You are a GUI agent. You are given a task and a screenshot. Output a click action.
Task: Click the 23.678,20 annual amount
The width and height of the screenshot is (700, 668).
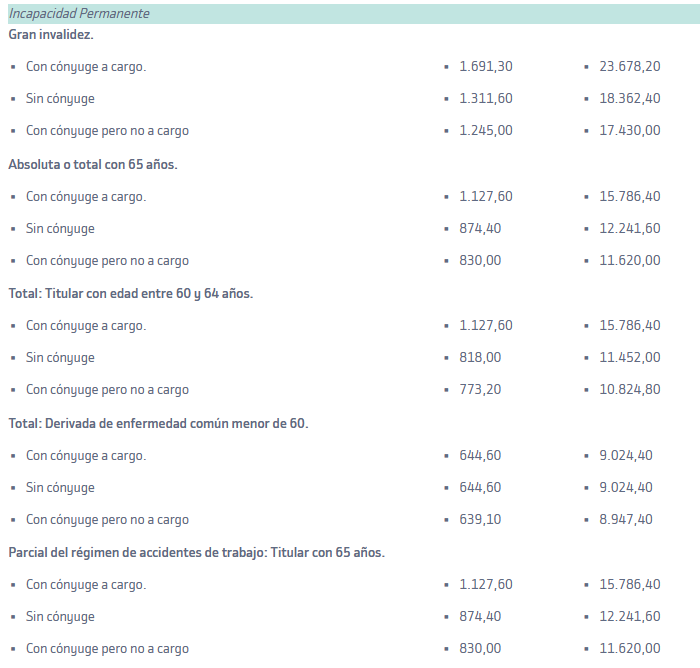coord(629,67)
